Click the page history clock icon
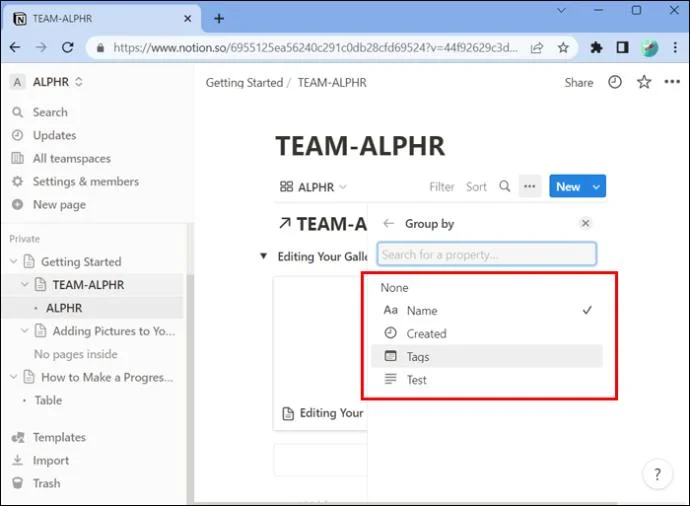The width and height of the screenshot is (690, 506). [x=615, y=82]
